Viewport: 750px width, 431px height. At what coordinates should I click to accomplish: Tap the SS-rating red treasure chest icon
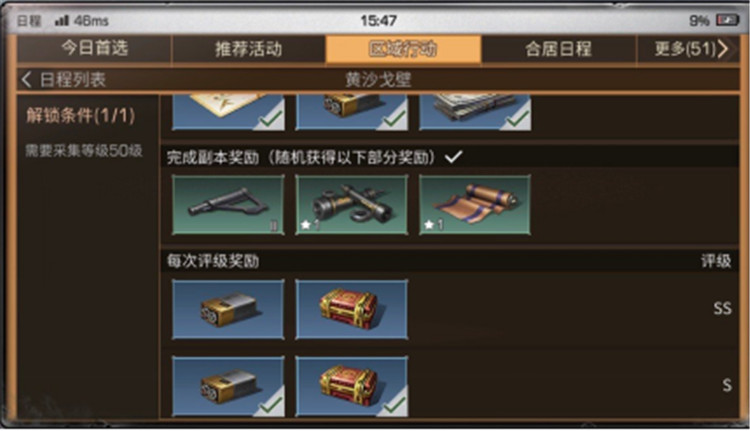pyautogui.click(x=352, y=309)
